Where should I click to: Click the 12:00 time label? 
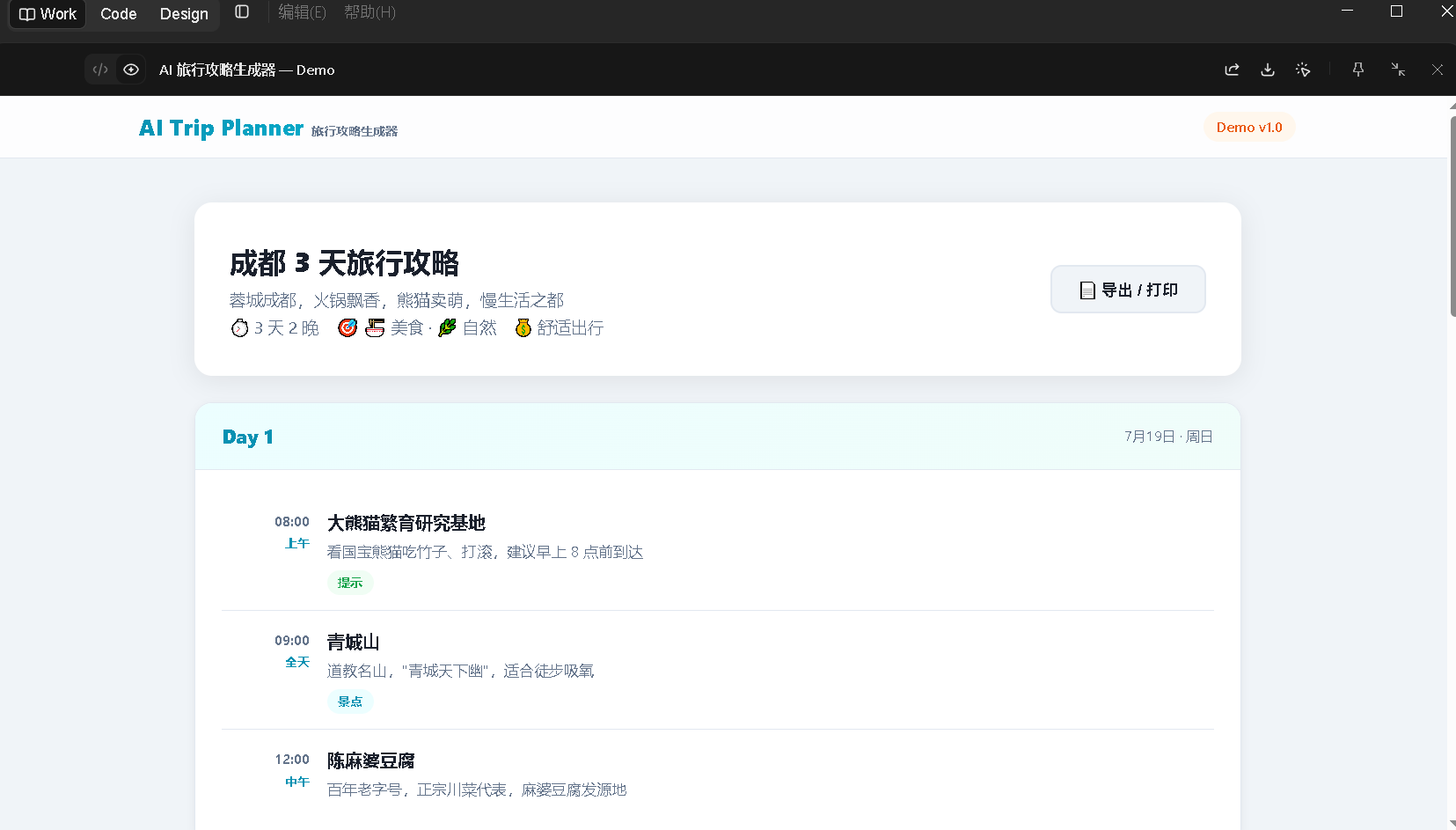pyautogui.click(x=292, y=760)
